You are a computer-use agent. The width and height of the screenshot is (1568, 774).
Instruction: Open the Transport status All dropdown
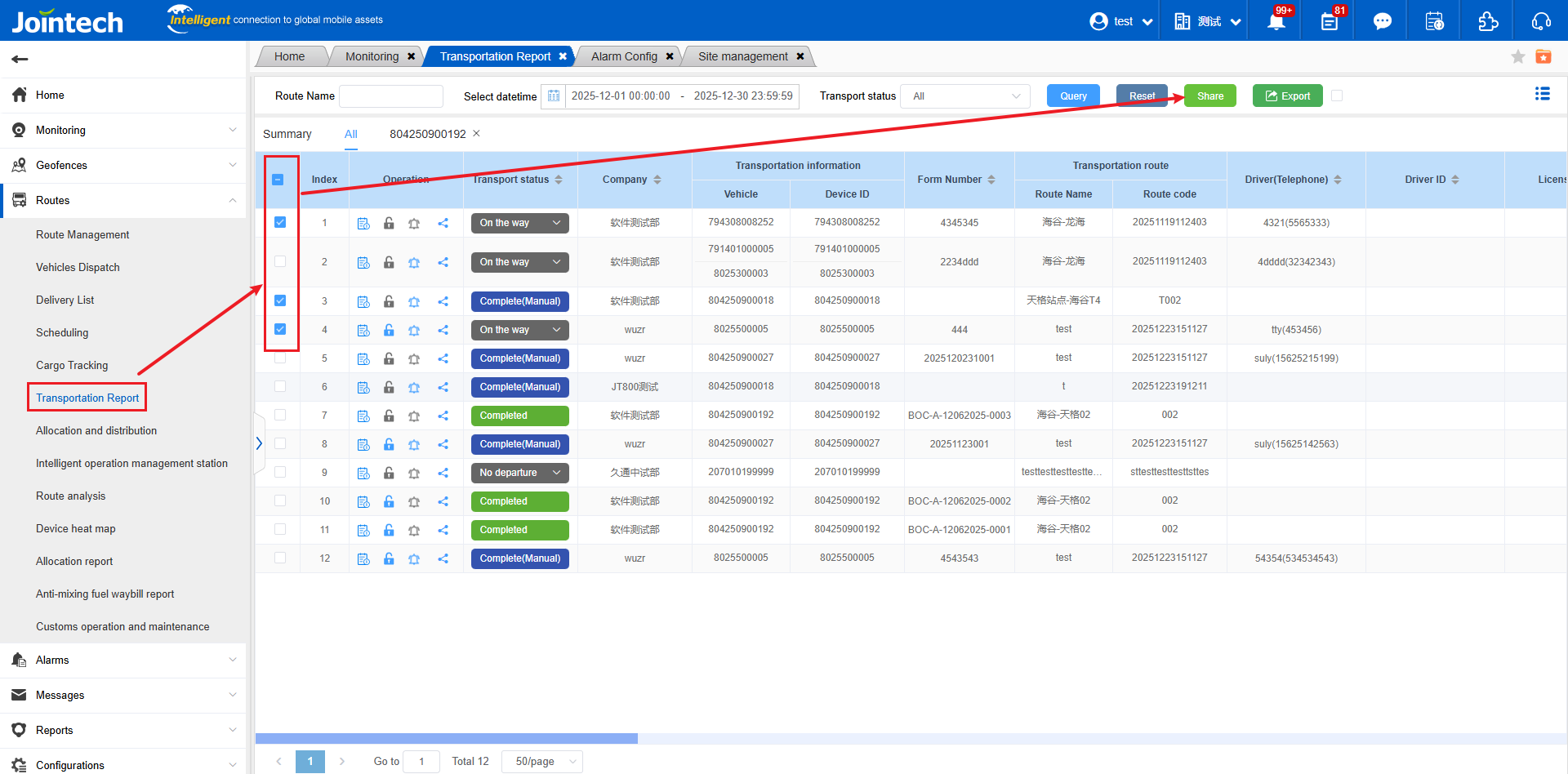(x=965, y=96)
